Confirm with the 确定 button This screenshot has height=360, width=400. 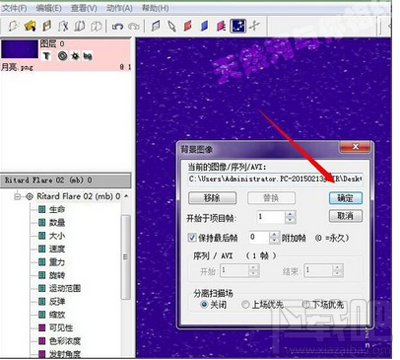345,198
